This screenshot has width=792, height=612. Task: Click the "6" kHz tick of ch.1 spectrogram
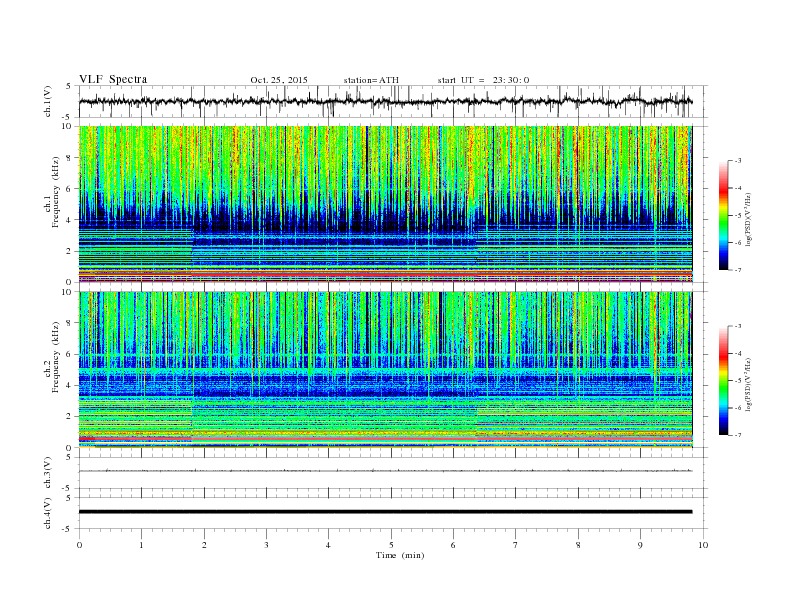coord(70,189)
